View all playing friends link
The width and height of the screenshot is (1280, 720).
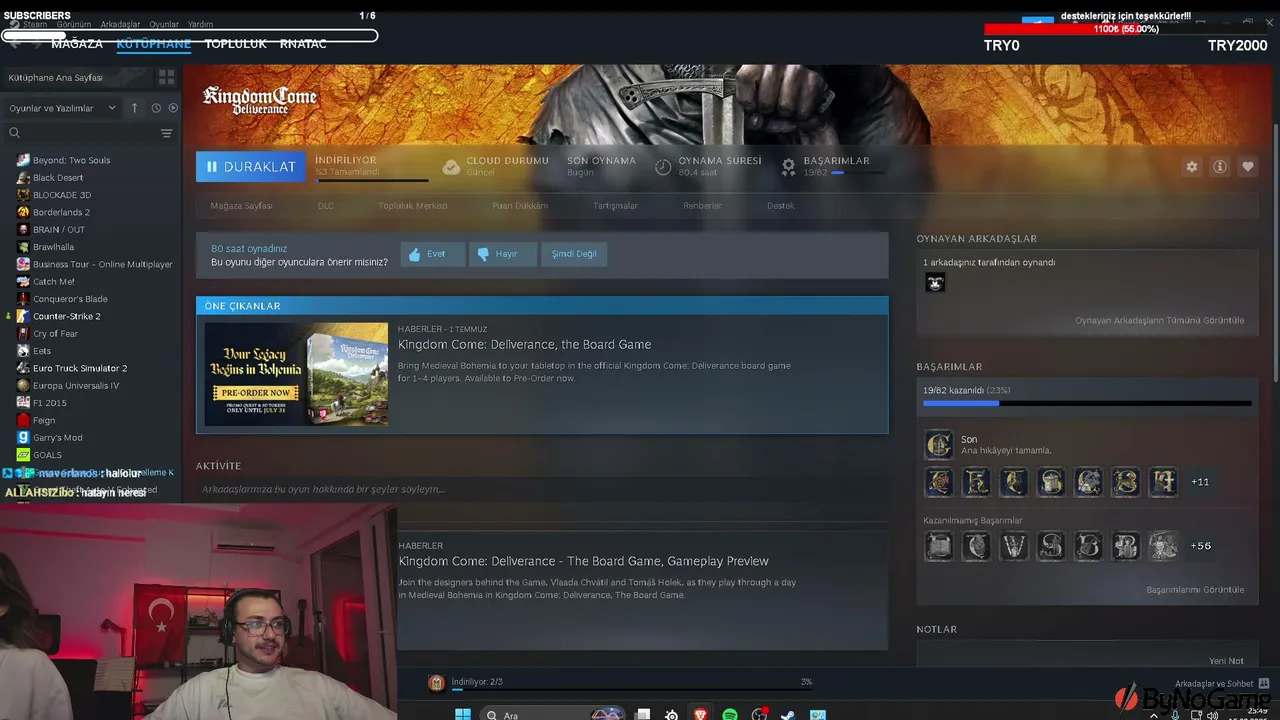click(1160, 321)
